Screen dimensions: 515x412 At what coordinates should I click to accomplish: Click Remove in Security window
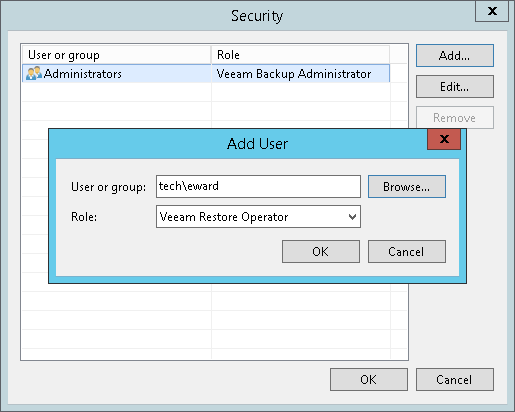[x=455, y=118]
